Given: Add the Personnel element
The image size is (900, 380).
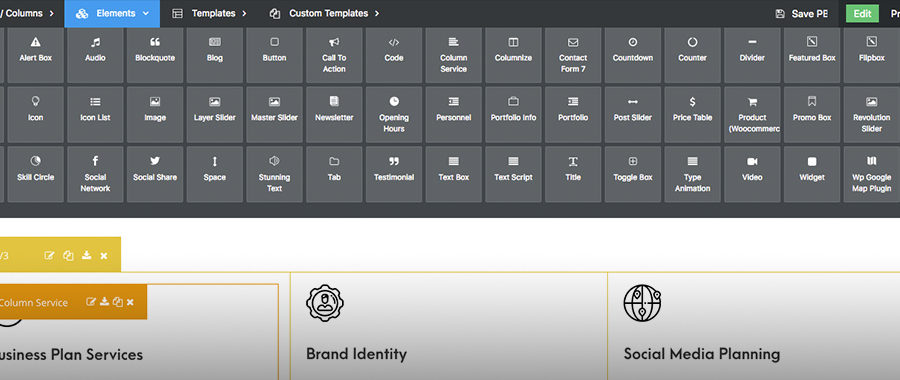Looking at the screenshot, I should (453, 115).
